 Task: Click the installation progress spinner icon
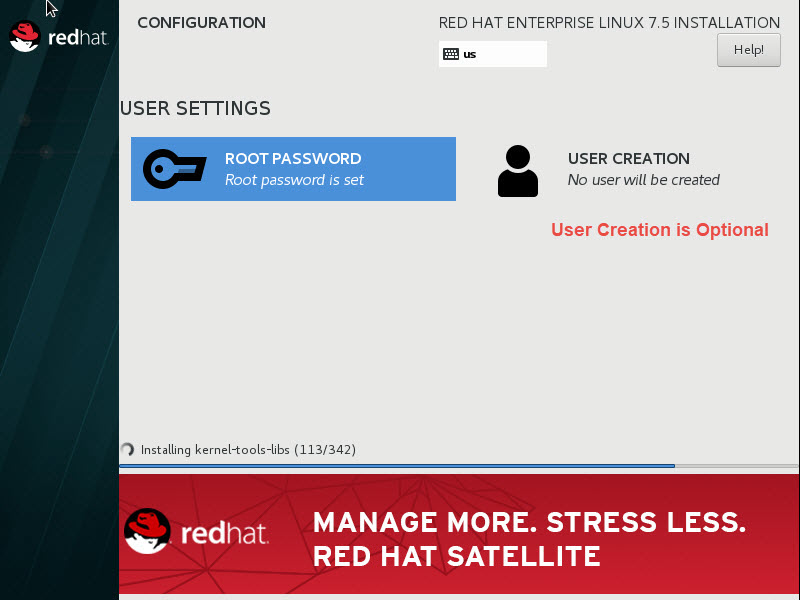click(127, 450)
